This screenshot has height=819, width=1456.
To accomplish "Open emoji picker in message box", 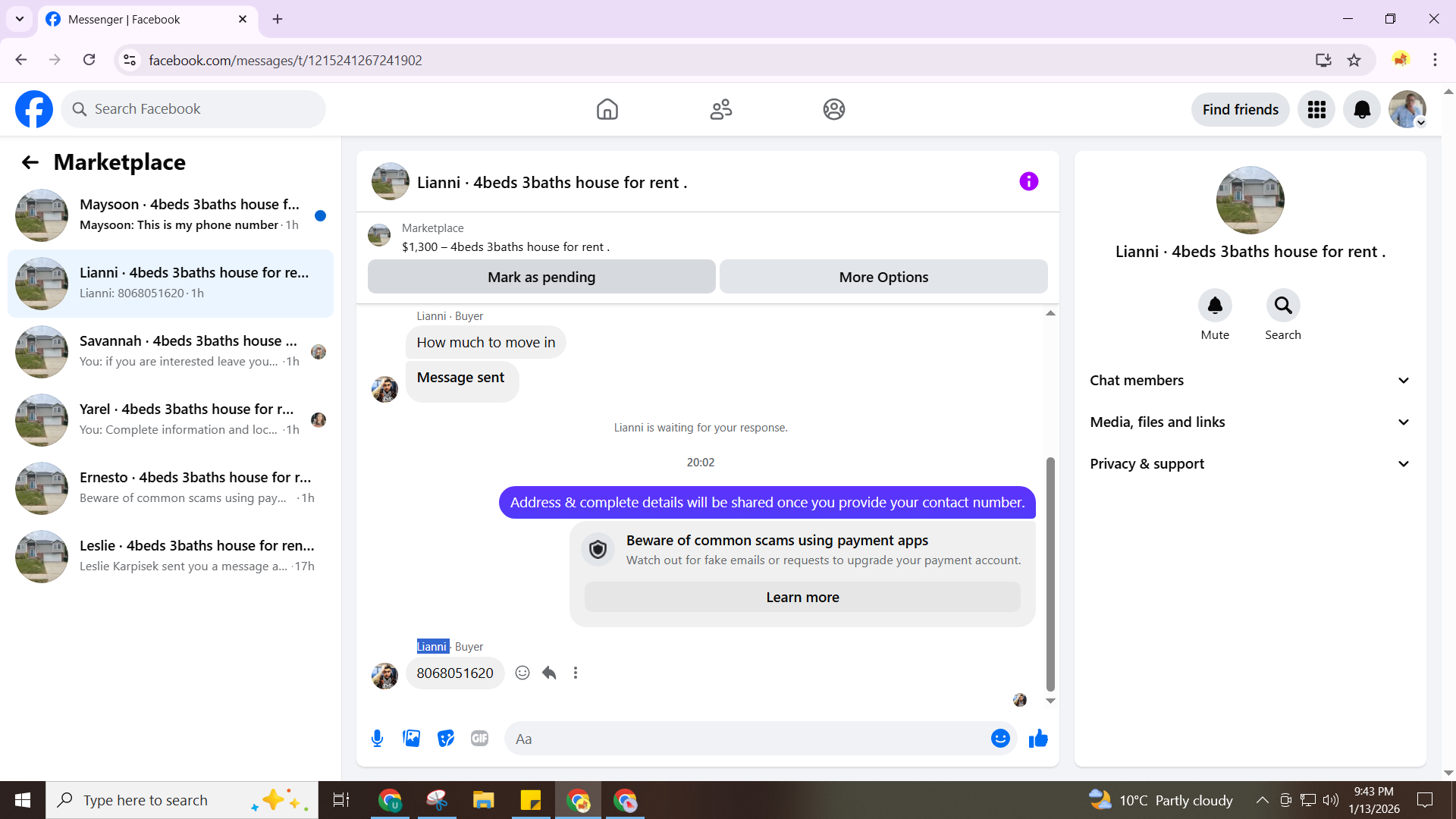I will point(1000,739).
